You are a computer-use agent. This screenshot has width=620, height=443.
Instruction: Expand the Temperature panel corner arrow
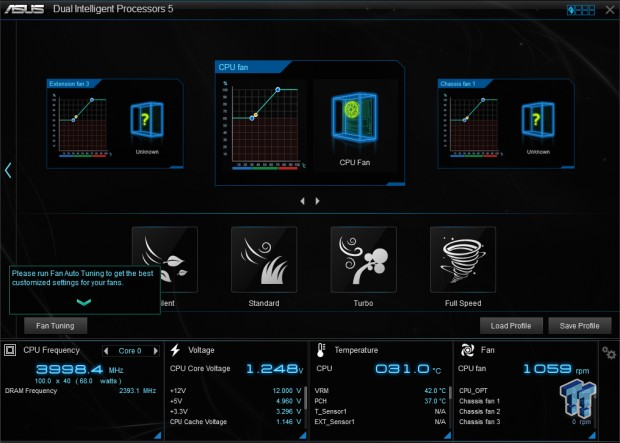pos(448,435)
